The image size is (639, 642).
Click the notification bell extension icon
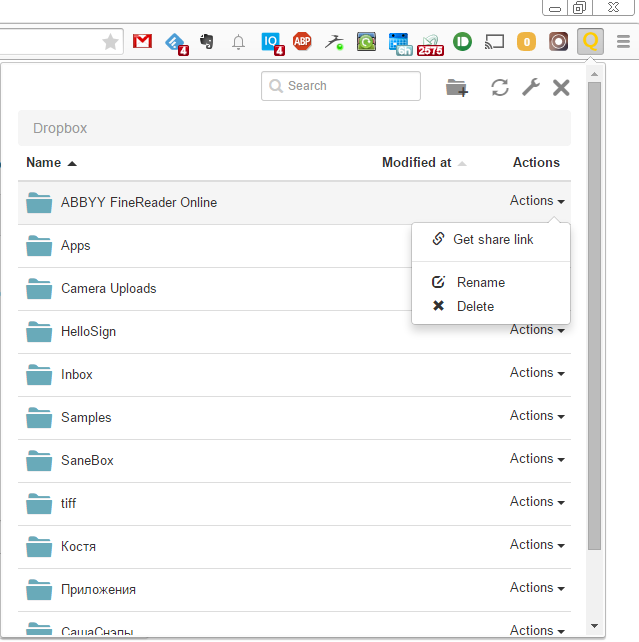[x=238, y=42]
